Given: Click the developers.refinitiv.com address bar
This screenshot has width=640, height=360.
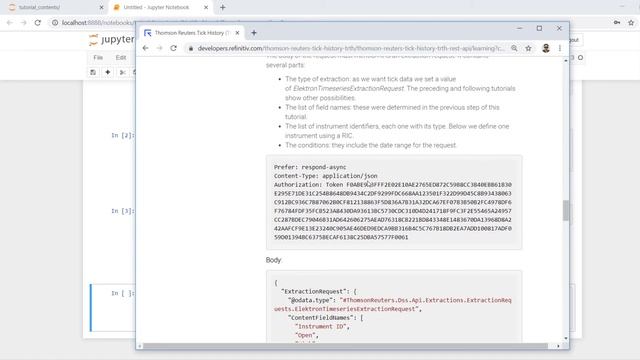Looking at the screenshot, I should [351, 48].
